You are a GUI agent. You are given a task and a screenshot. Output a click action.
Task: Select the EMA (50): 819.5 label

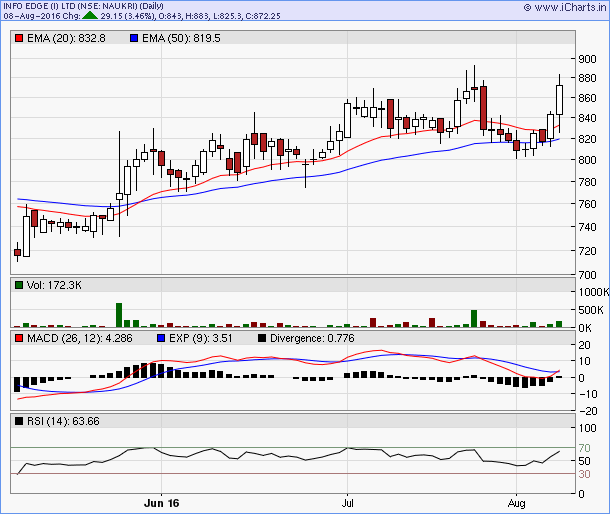coord(181,38)
